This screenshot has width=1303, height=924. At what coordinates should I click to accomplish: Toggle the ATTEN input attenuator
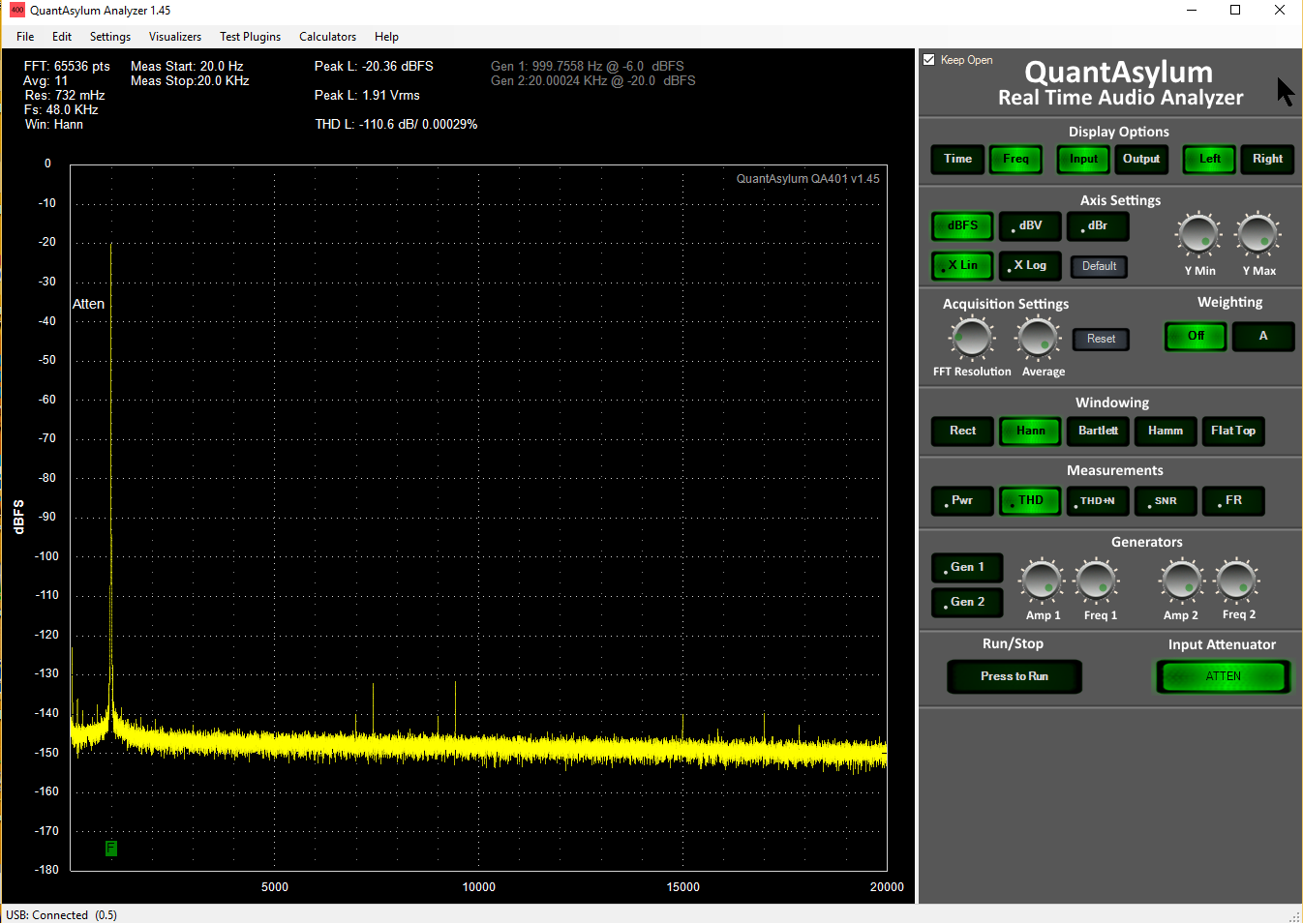(1224, 677)
